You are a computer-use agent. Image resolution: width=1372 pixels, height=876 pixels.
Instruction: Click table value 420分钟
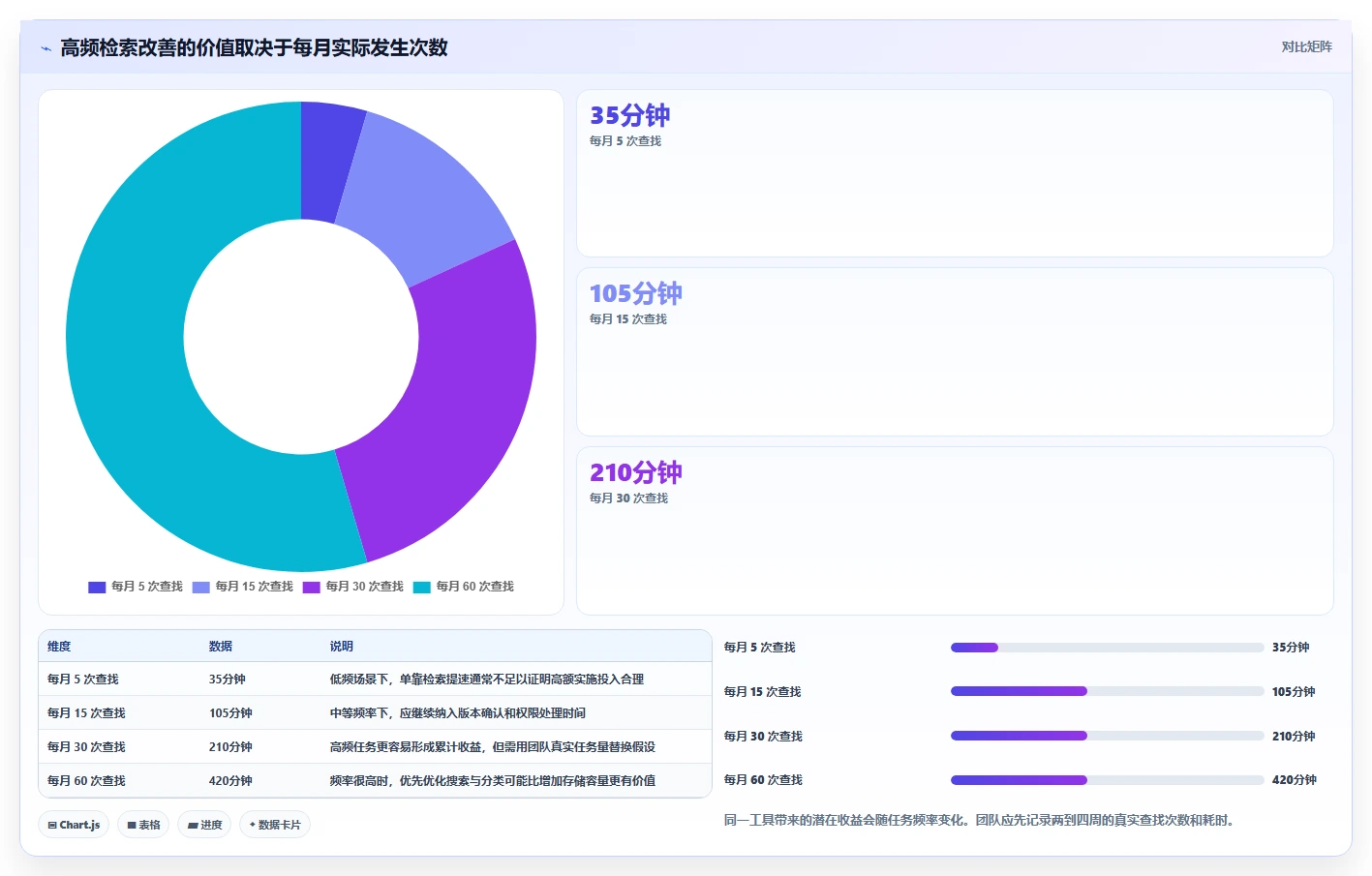pos(230,781)
